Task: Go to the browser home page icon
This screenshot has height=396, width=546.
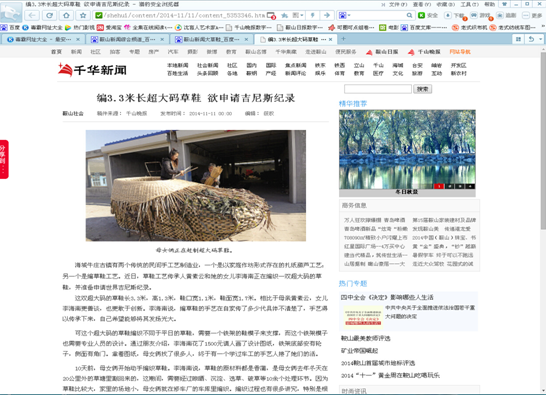Action: click(x=66, y=15)
